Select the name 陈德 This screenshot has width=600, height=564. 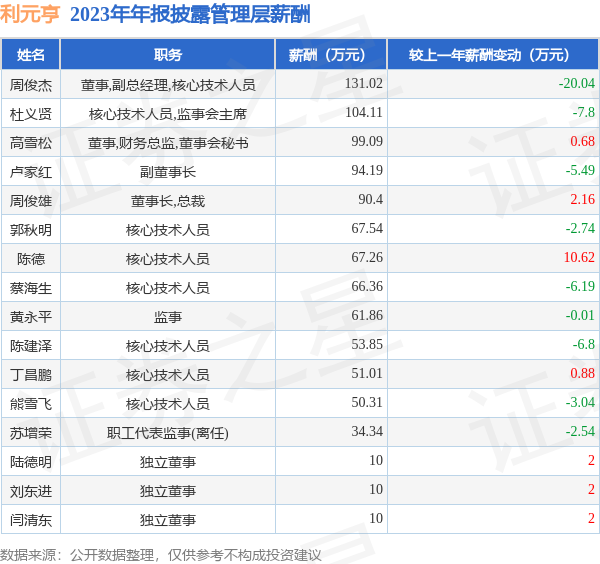(x=31, y=259)
